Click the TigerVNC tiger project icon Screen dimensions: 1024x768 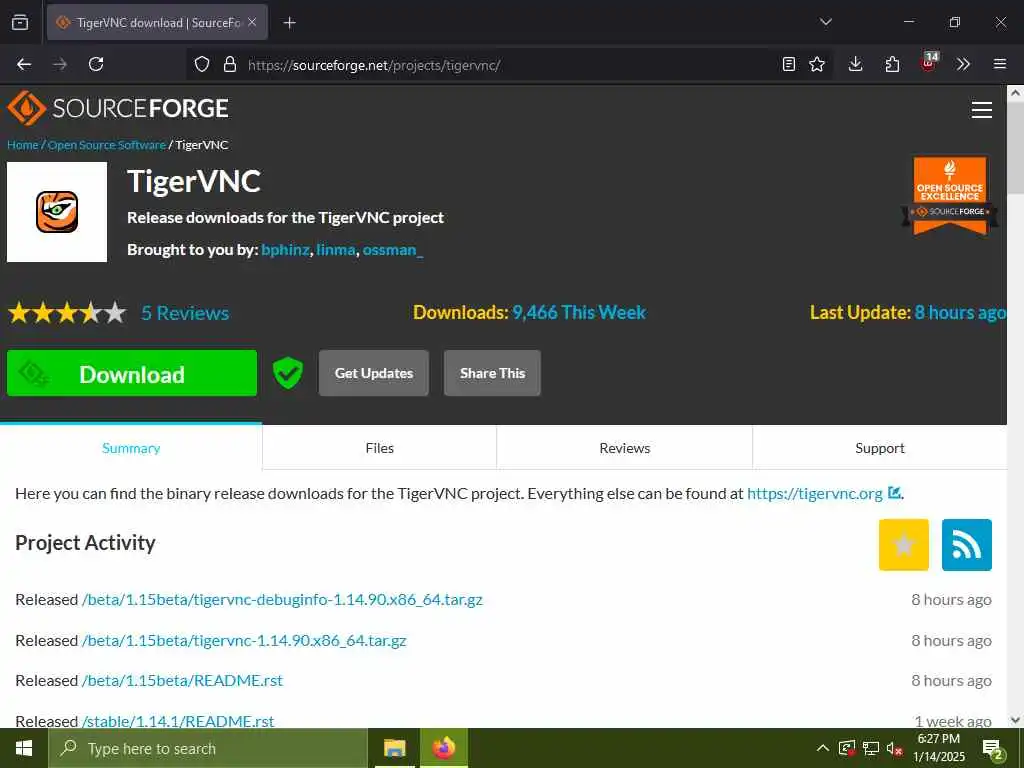pos(57,212)
